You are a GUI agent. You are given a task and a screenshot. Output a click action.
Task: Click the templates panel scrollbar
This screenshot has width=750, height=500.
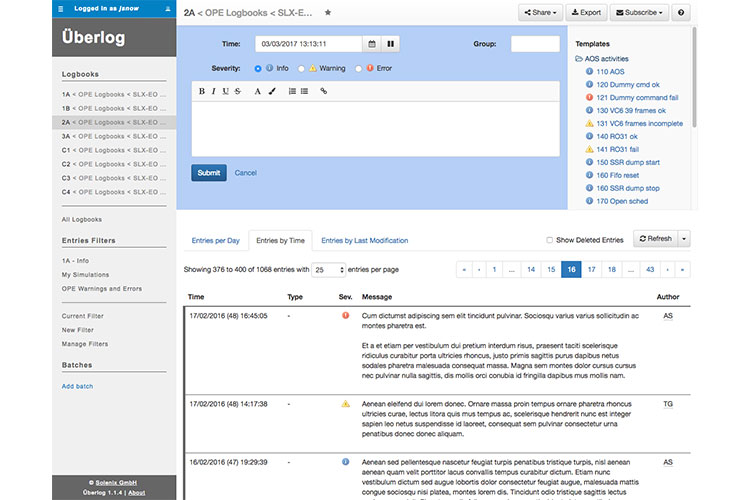(694, 77)
